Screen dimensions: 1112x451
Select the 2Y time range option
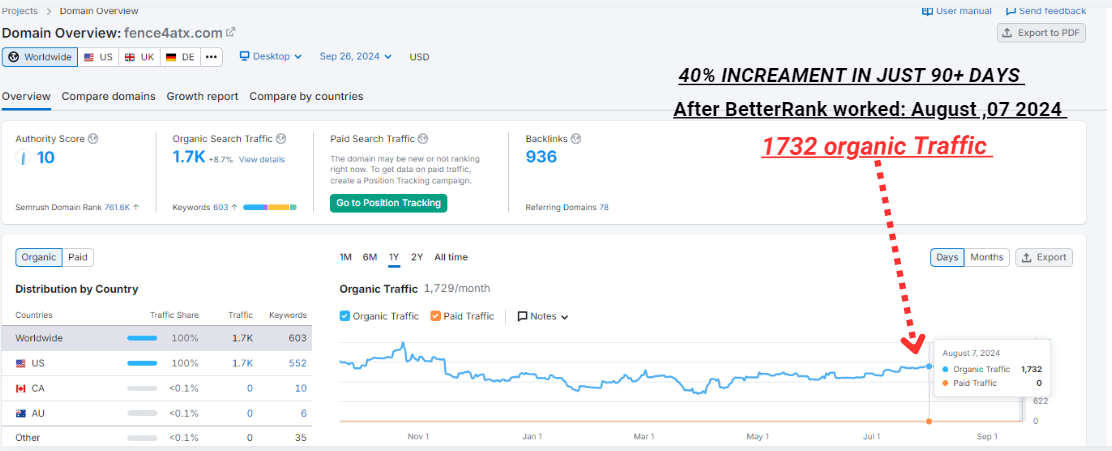[x=417, y=257]
